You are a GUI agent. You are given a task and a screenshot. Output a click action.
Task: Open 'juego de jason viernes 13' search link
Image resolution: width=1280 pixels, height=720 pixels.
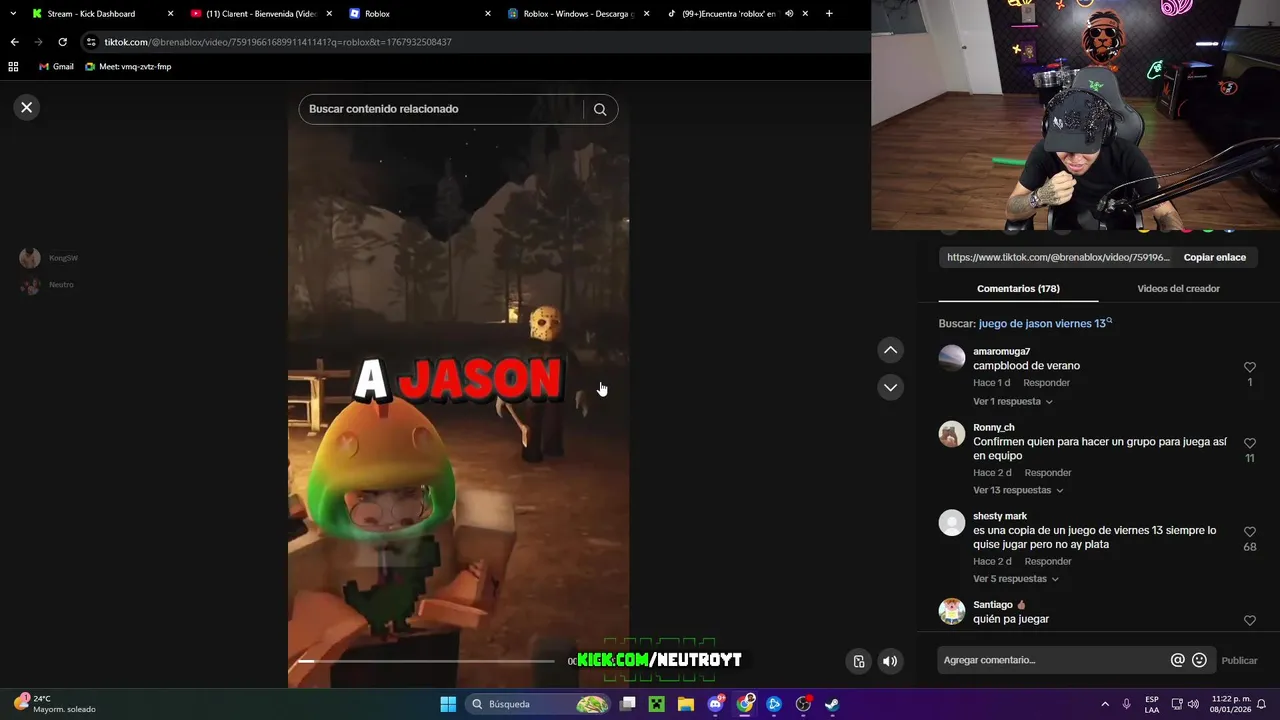tap(1045, 323)
